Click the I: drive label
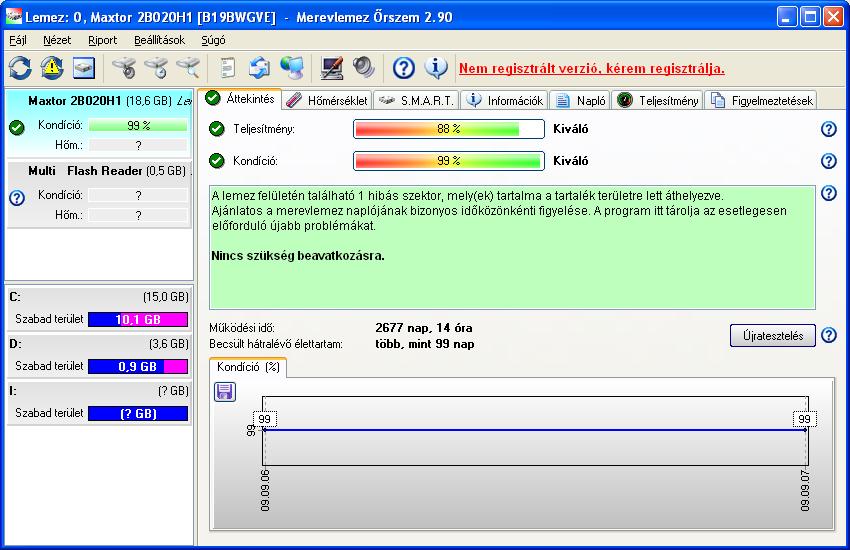This screenshot has height=550, width=850. pos(13,391)
